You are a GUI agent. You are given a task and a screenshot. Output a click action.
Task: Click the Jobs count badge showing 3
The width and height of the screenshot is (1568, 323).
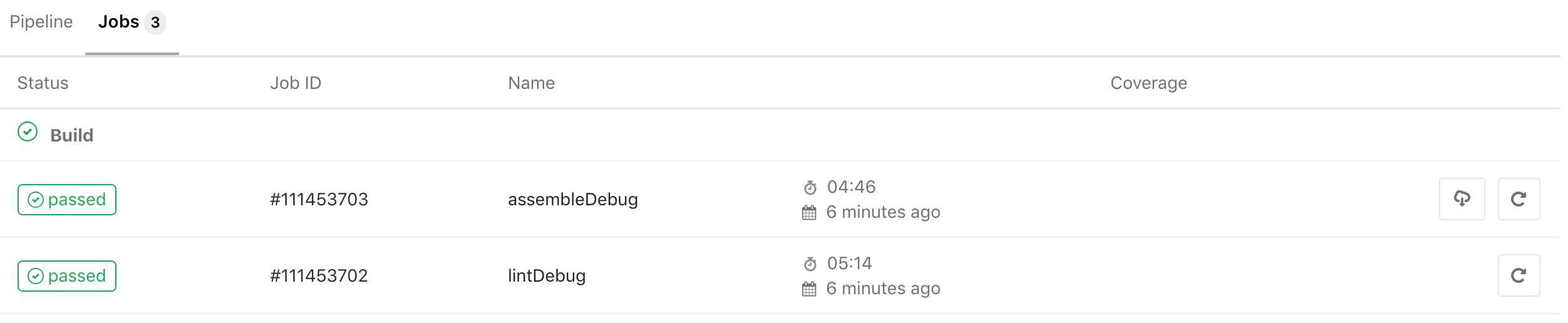(x=155, y=23)
